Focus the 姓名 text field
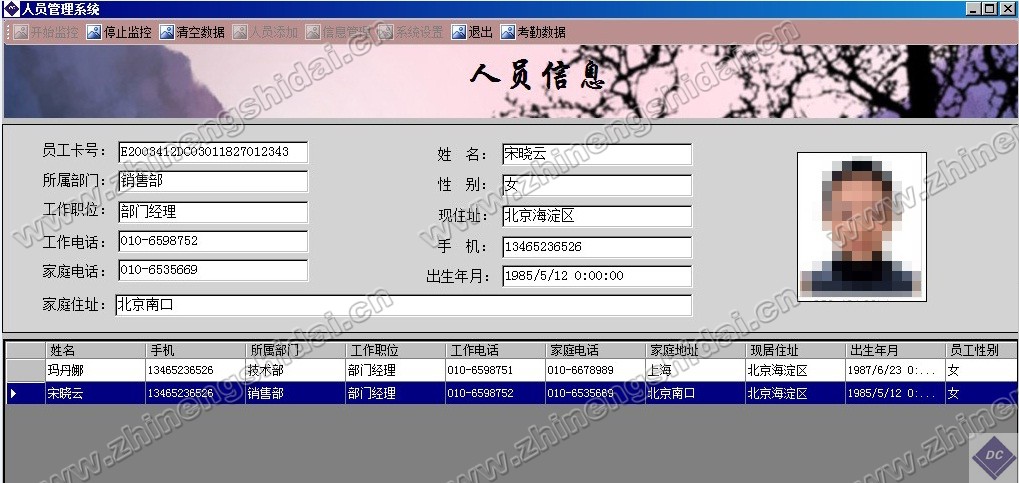 point(596,155)
